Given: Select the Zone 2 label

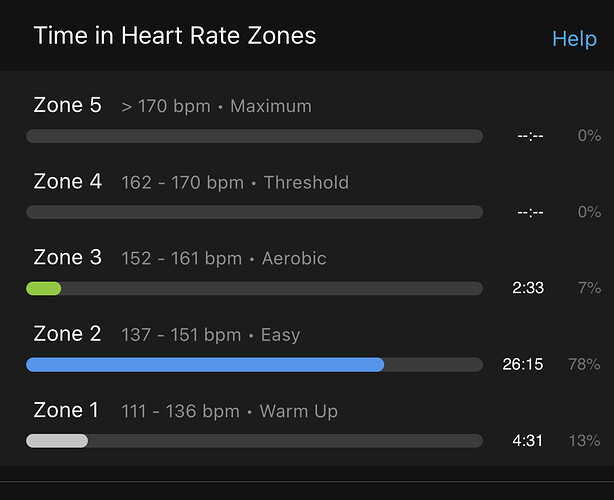Looking at the screenshot, I should 67,334.
